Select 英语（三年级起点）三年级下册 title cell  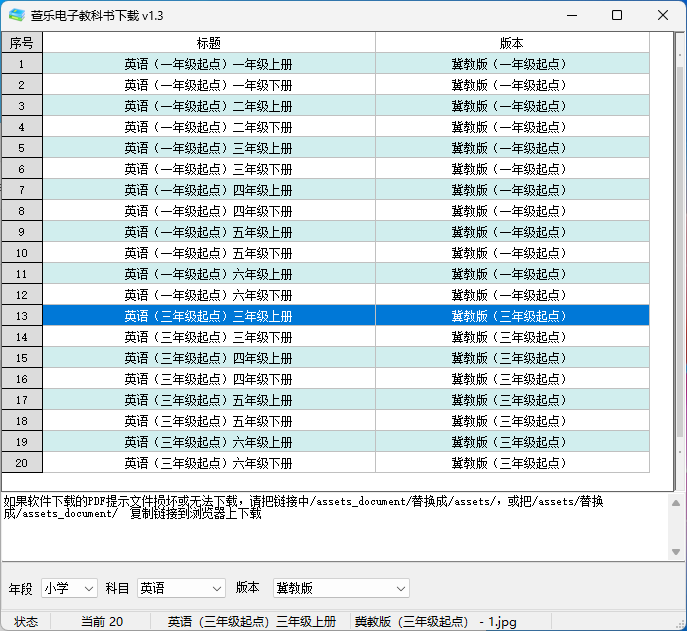[x=209, y=337]
